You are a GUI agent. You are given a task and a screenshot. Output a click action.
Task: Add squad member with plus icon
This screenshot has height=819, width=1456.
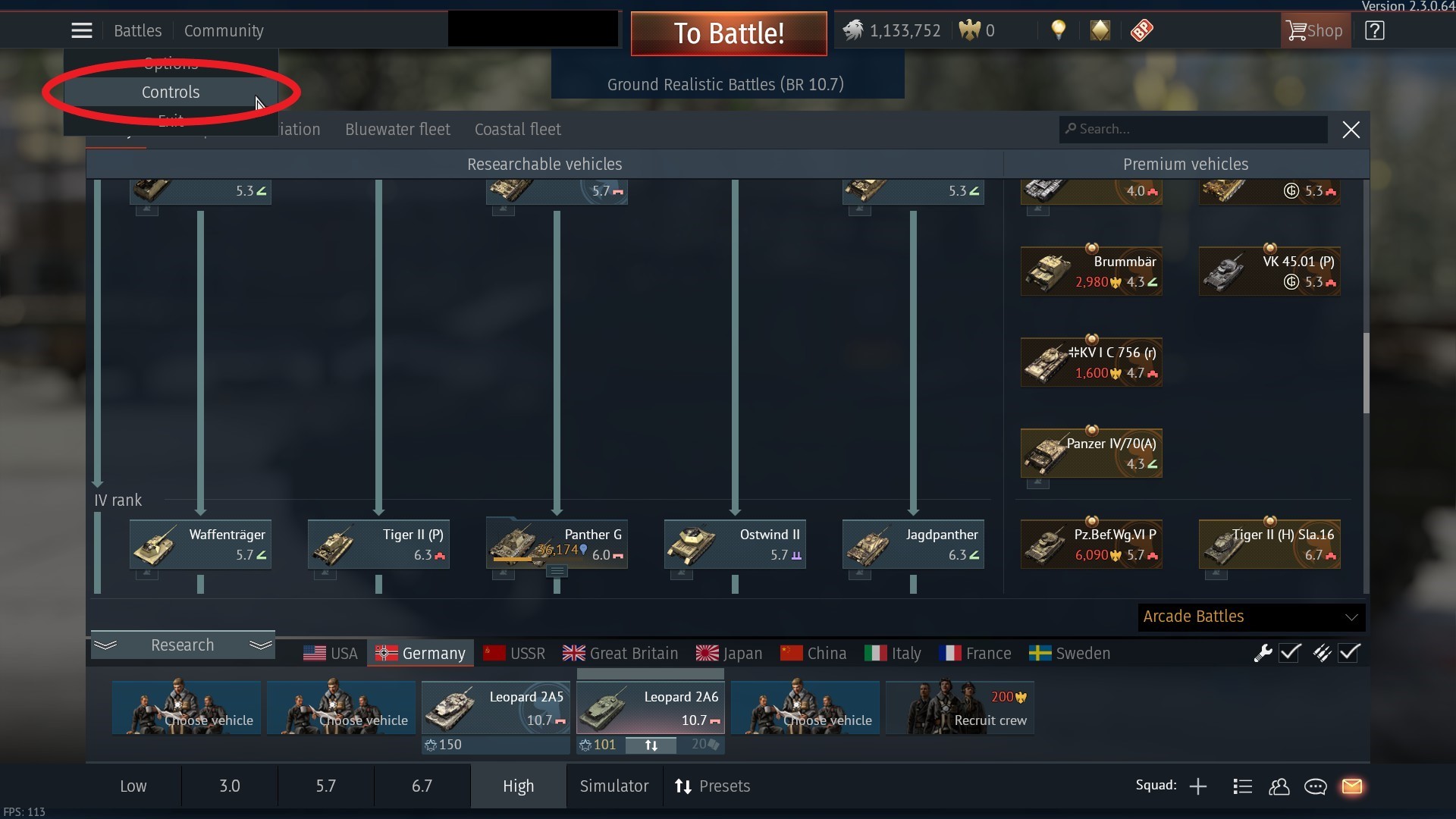click(1198, 786)
